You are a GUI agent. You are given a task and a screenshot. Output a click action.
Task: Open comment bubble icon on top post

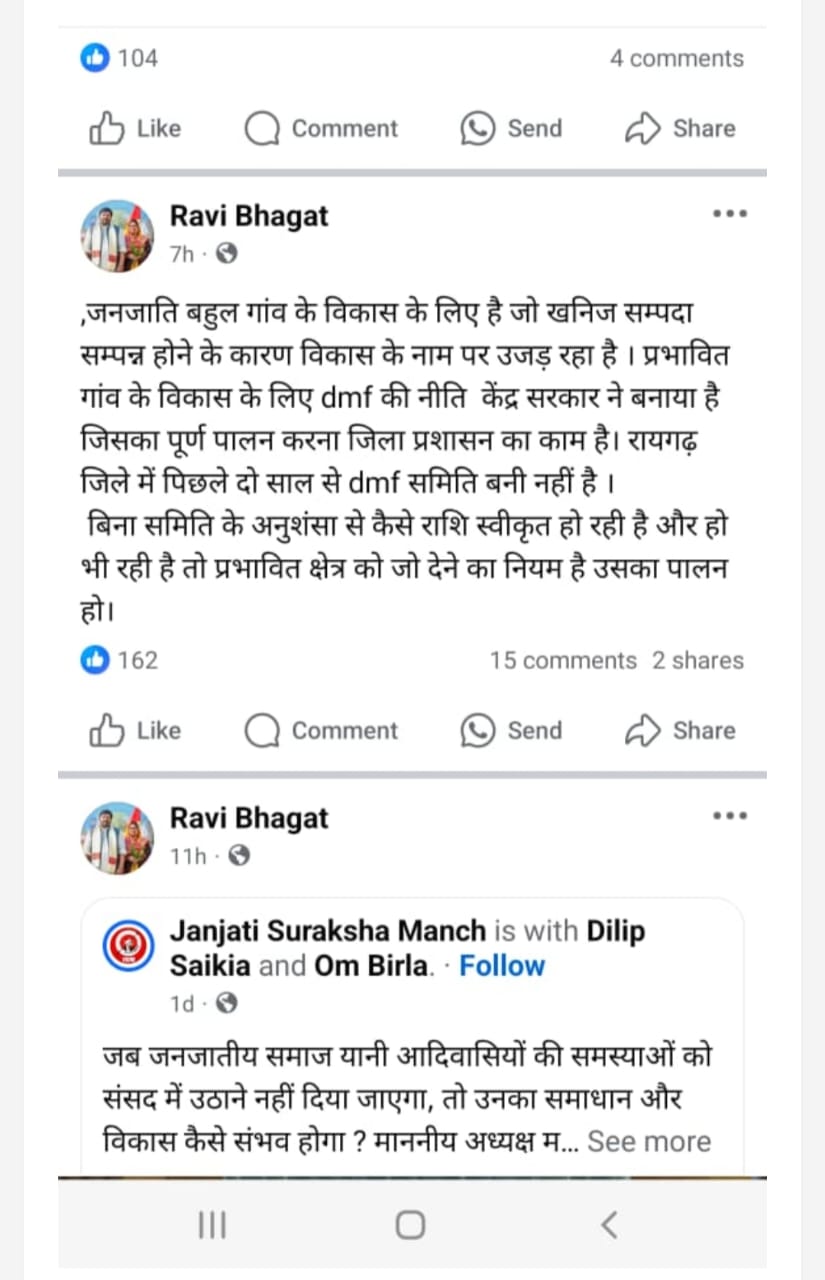click(x=262, y=129)
